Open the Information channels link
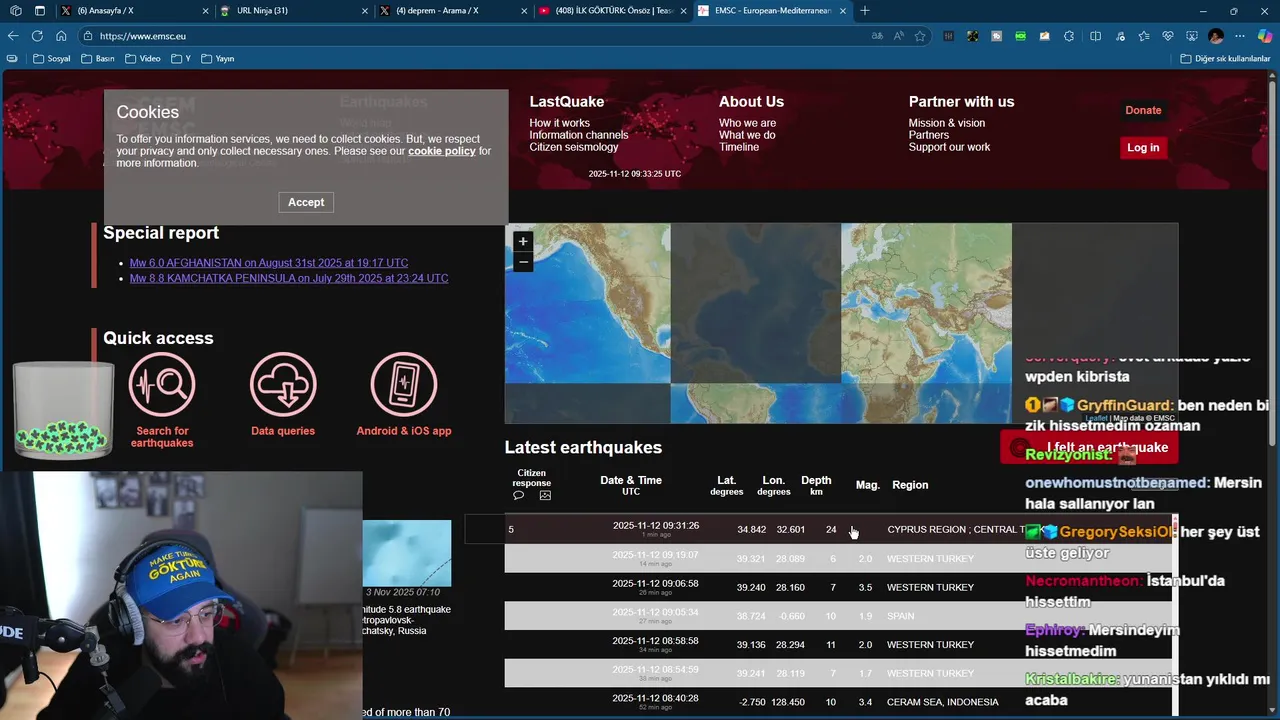This screenshot has height=720, width=1280. tap(579, 135)
